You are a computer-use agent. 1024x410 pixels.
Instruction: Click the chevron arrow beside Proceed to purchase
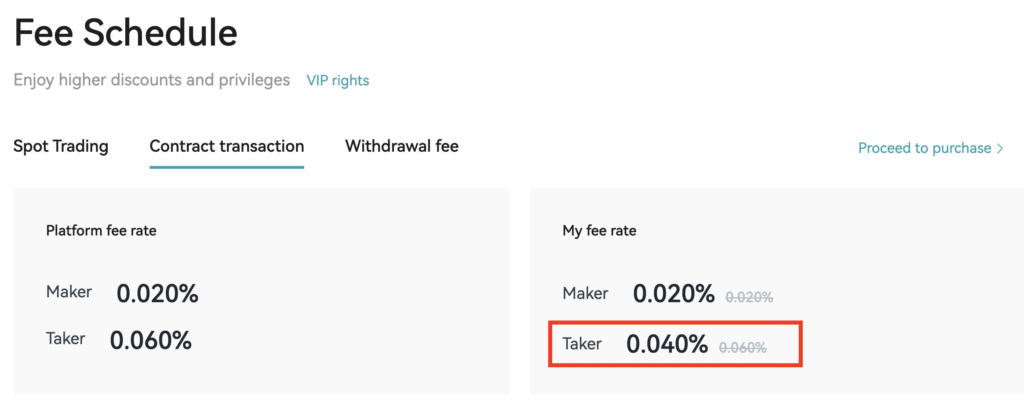[x=1000, y=148]
